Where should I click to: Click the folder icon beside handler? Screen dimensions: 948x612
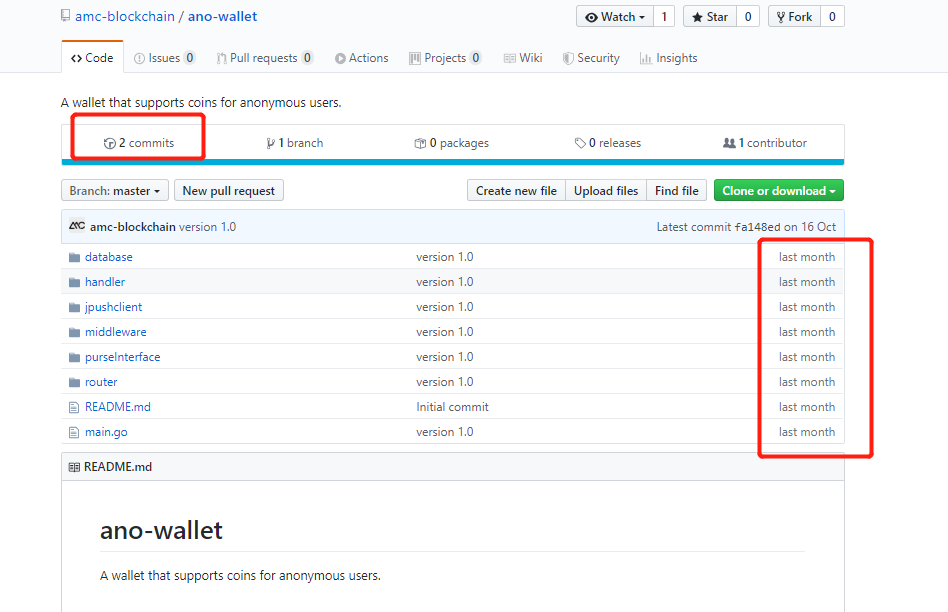click(74, 282)
